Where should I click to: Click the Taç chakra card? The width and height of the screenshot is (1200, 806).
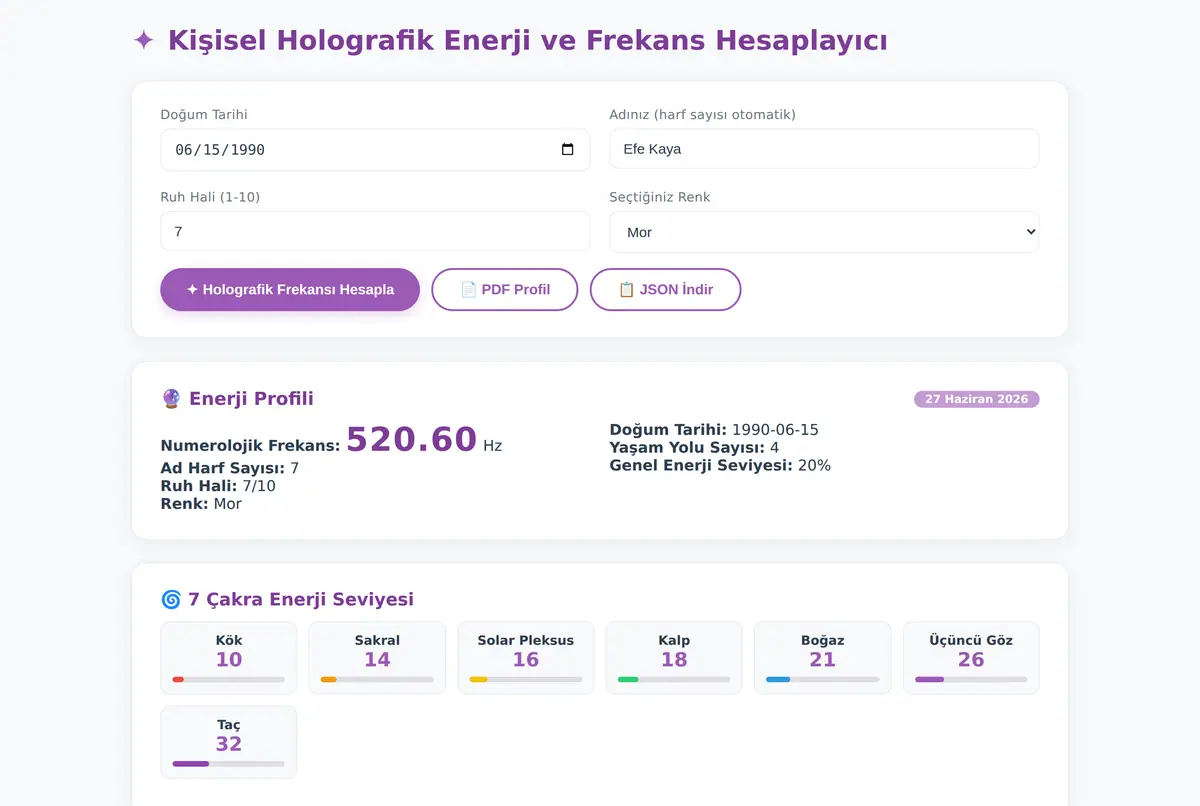[x=229, y=742]
